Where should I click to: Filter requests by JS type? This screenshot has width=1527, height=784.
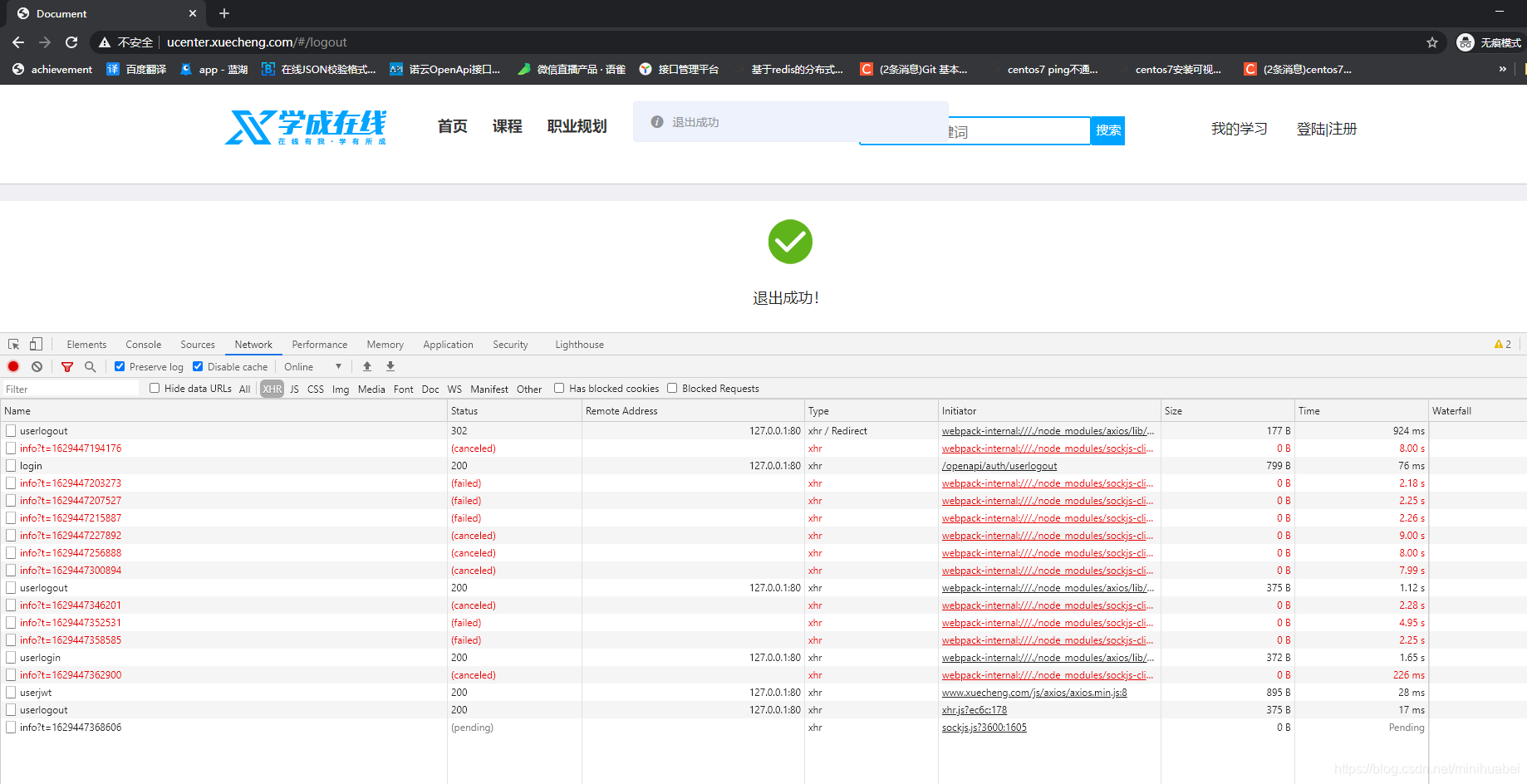point(294,389)
